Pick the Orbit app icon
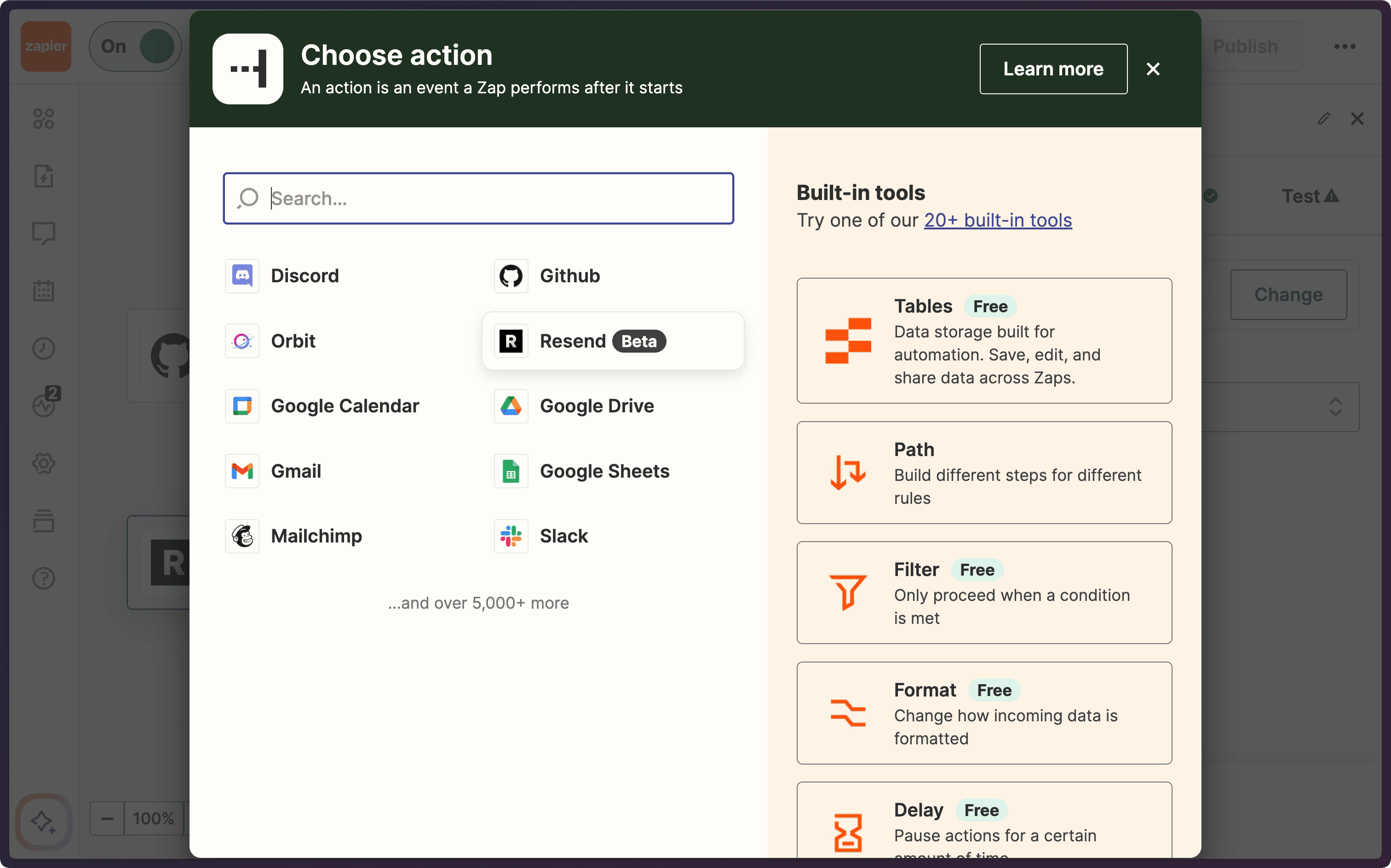Viewport: 1391px width, 868px height. (242, 341)
